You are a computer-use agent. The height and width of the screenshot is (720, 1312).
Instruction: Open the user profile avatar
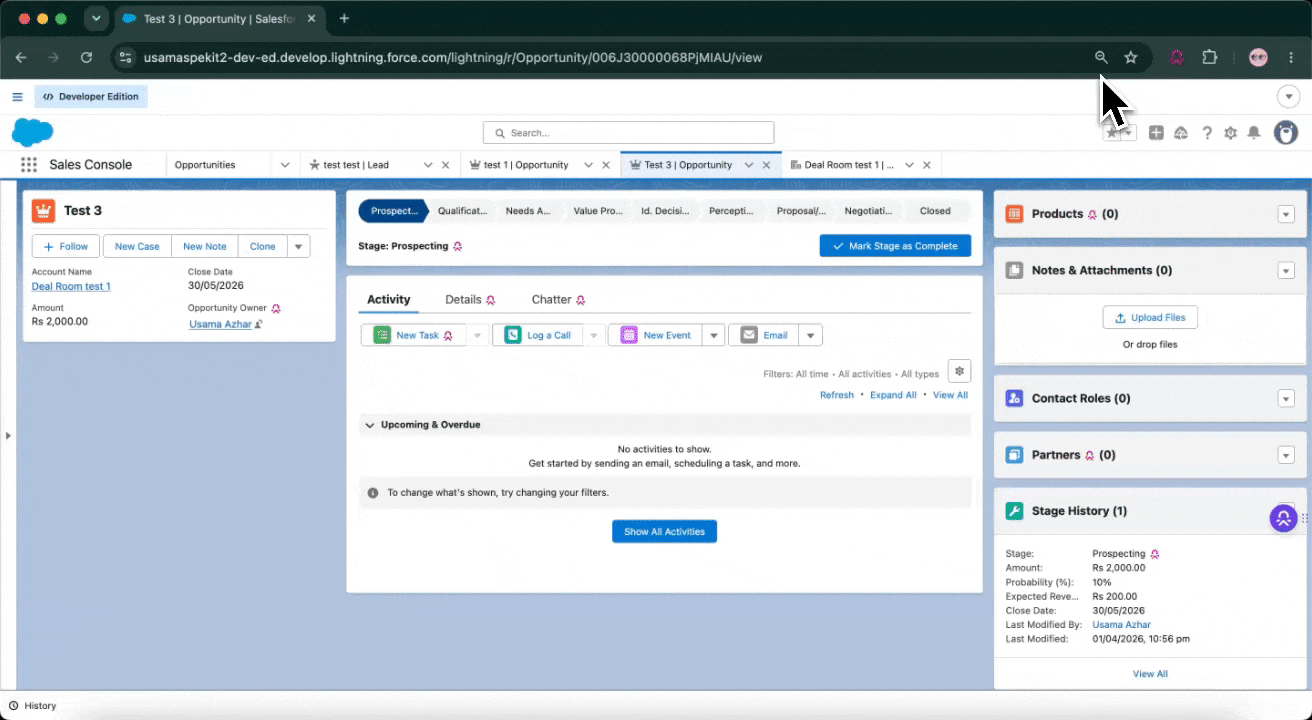[x=1286, y=132]
